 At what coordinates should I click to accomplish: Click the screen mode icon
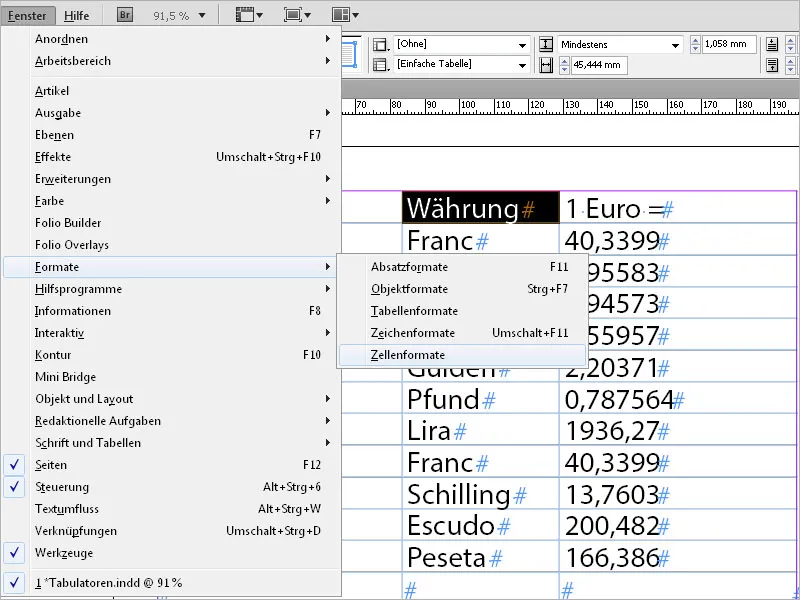point(295,15)
